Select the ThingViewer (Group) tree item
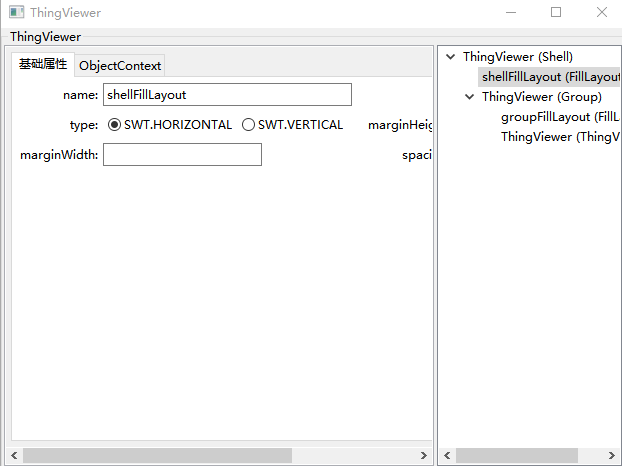The height and width of the screenshot is (466, 622). [541, 97]
